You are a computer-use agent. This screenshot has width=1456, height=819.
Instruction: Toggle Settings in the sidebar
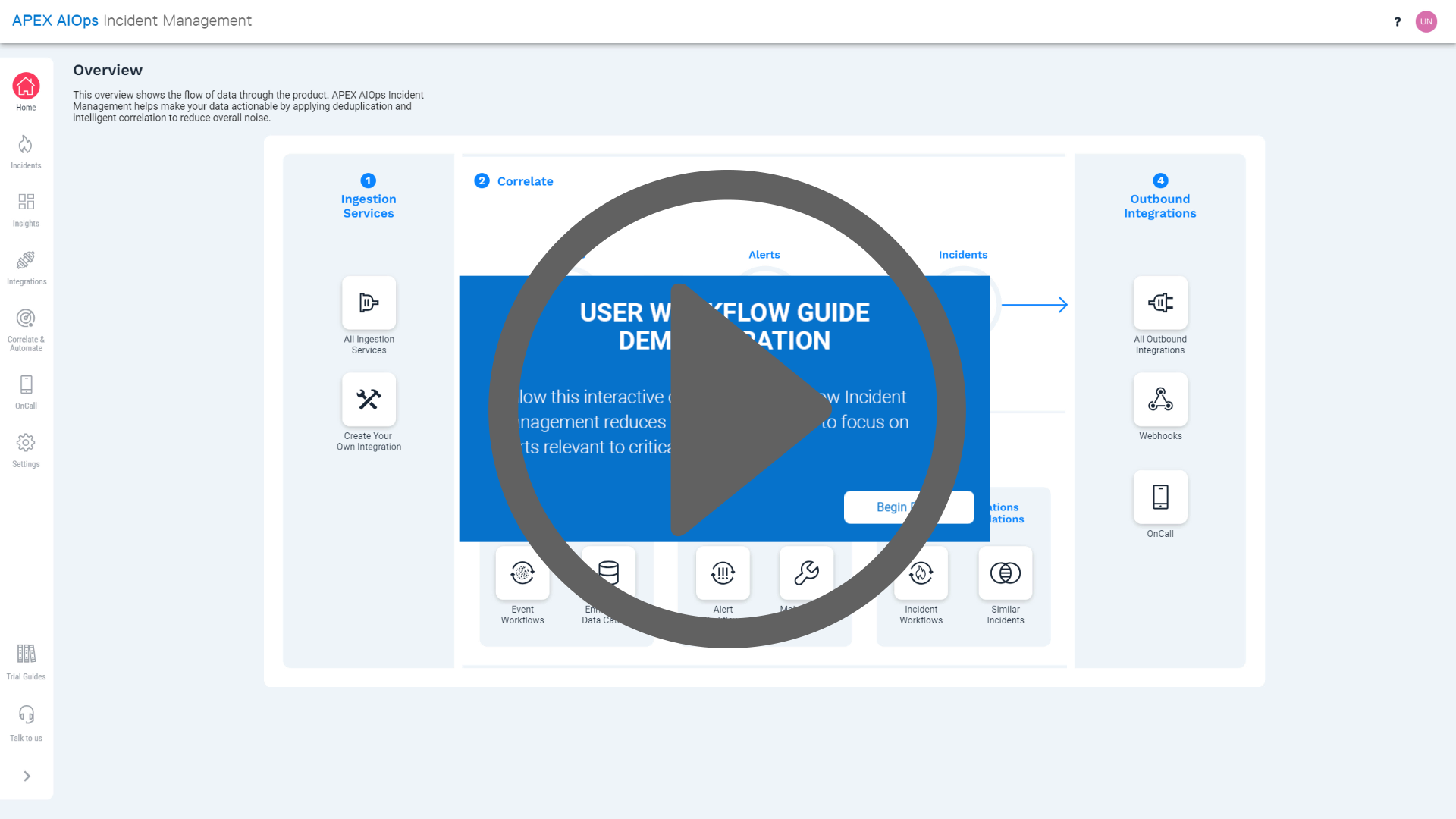click(26, 450)
